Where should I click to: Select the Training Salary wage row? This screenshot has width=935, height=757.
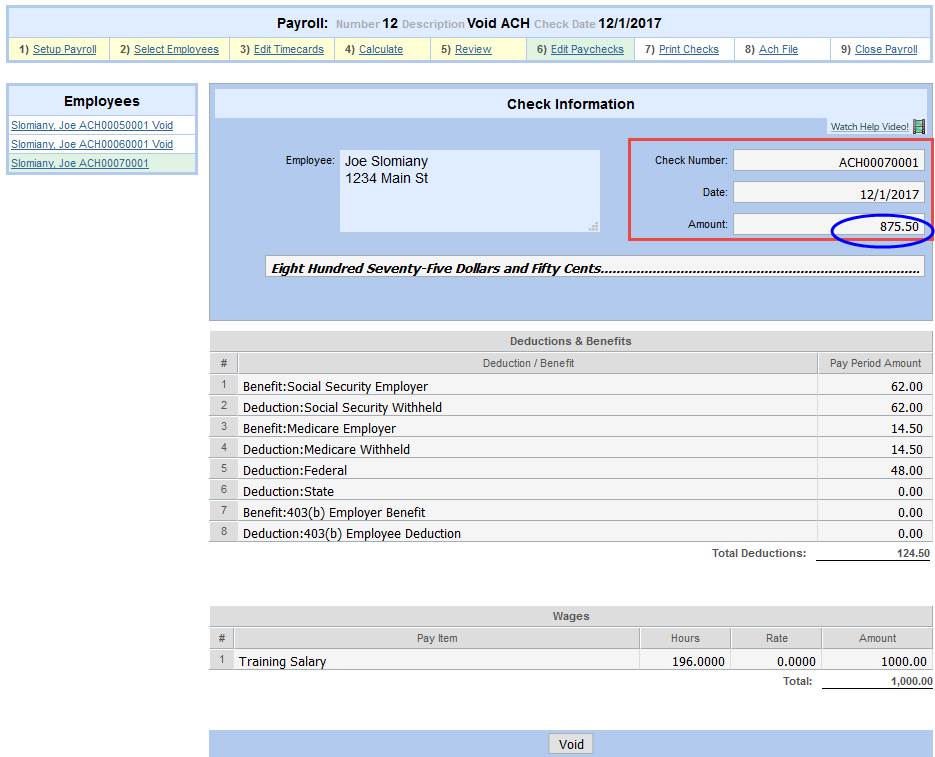[571, 660]
